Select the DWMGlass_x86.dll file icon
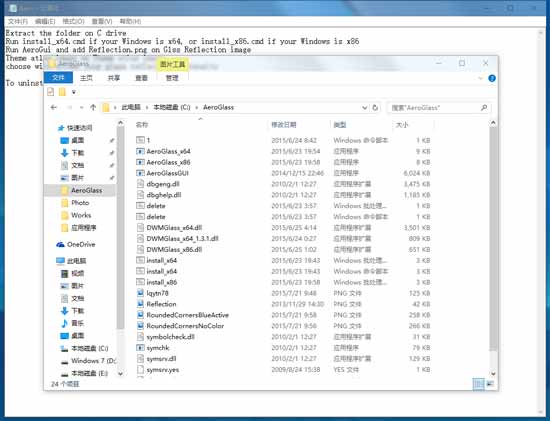Screen dimensions: 550x421 [x=140, y=249]
